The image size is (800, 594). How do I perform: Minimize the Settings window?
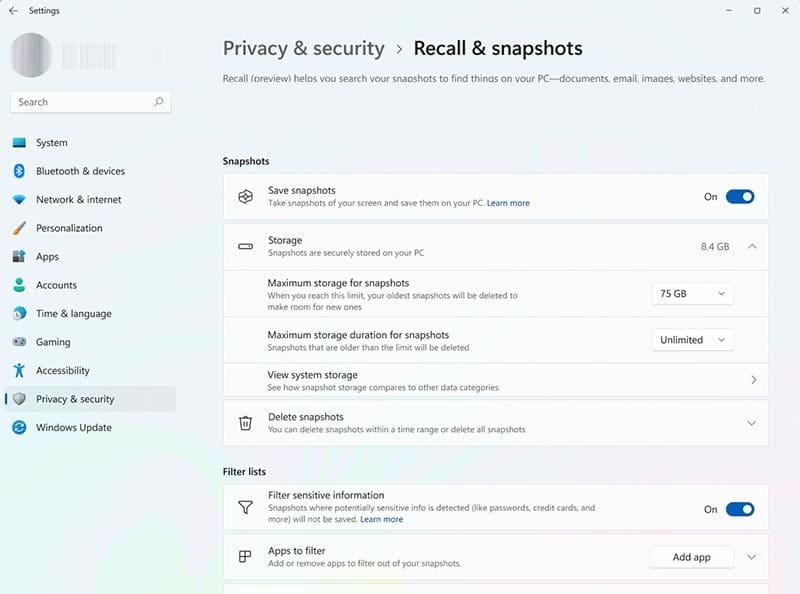click(x=729, y=11)
